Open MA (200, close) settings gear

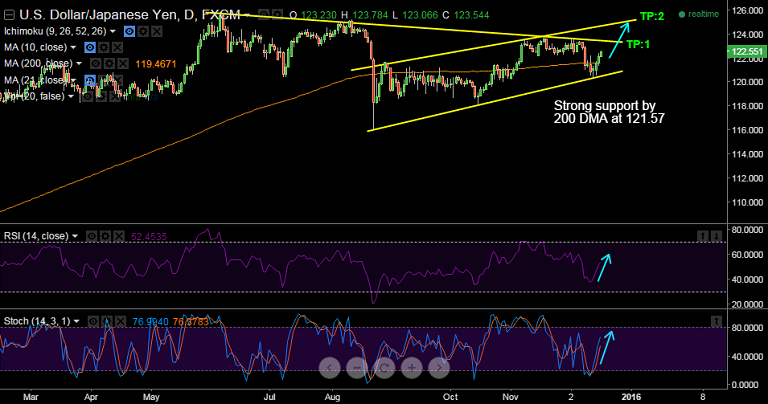[x=109, y=64]
